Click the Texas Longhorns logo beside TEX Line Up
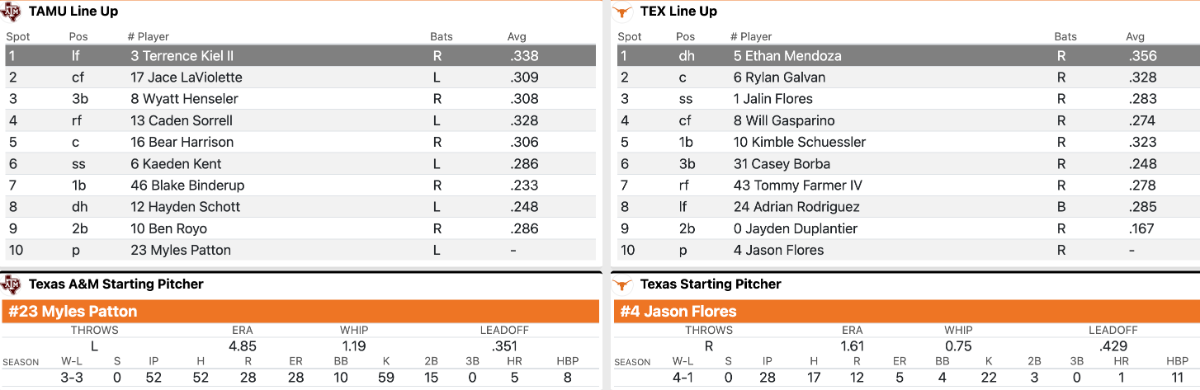This screenshot has width=1200, height=390. [624, 11]
